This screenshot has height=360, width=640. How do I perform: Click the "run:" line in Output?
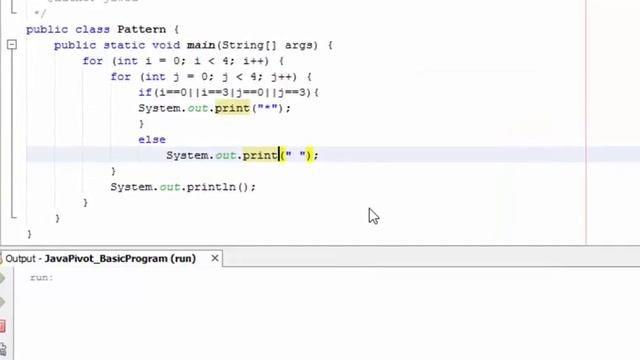point(42,278)
